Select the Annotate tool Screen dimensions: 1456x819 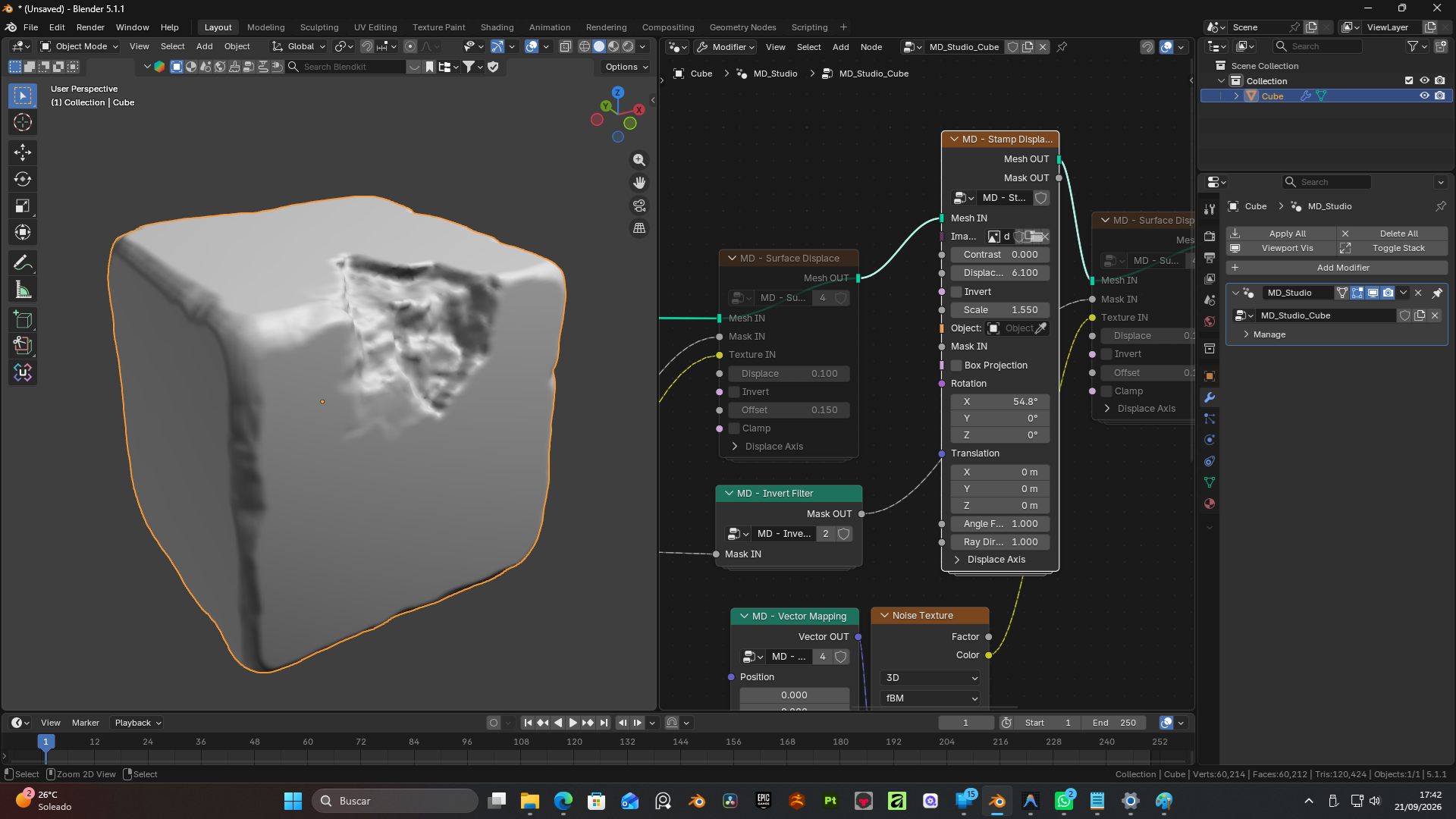(23, 263)
